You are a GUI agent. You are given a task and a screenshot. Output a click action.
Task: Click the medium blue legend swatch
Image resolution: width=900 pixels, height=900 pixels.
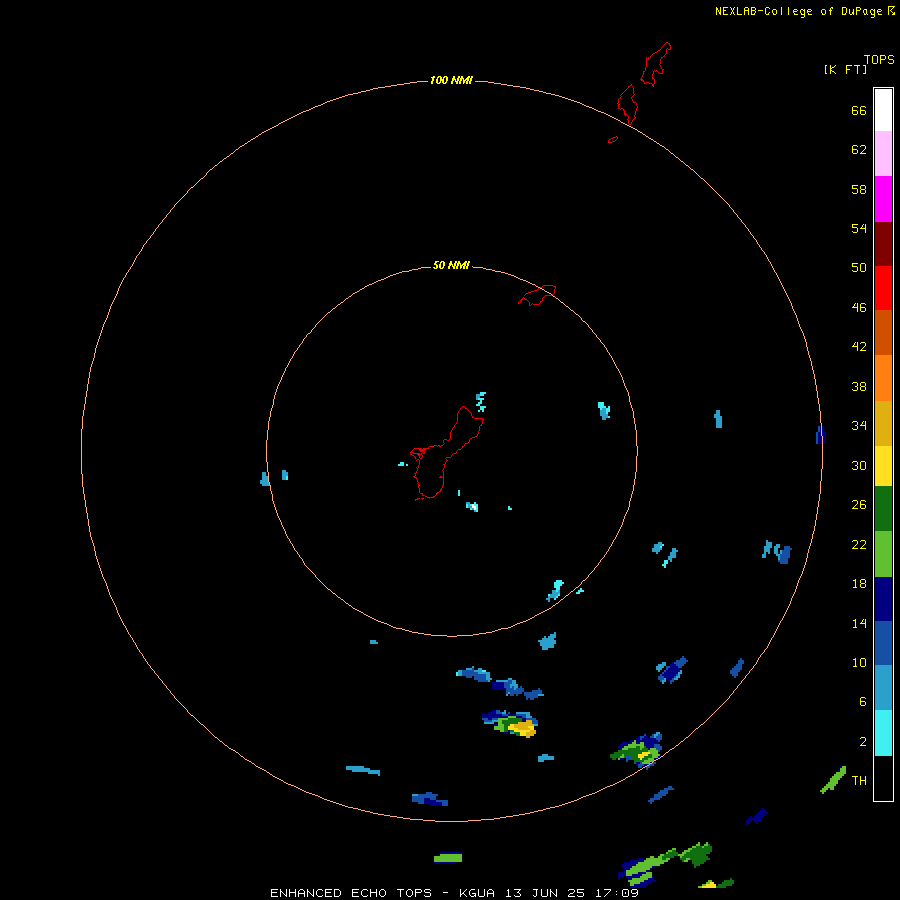point(883,643)
